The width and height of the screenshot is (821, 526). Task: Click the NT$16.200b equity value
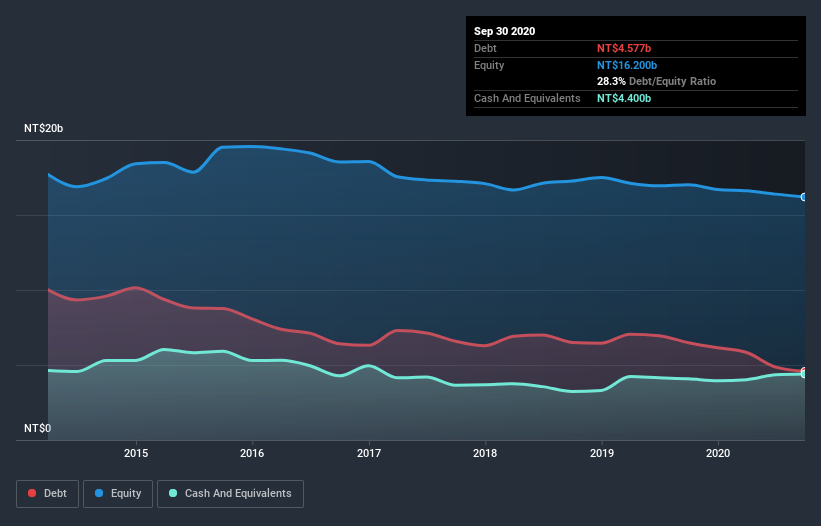627,65
